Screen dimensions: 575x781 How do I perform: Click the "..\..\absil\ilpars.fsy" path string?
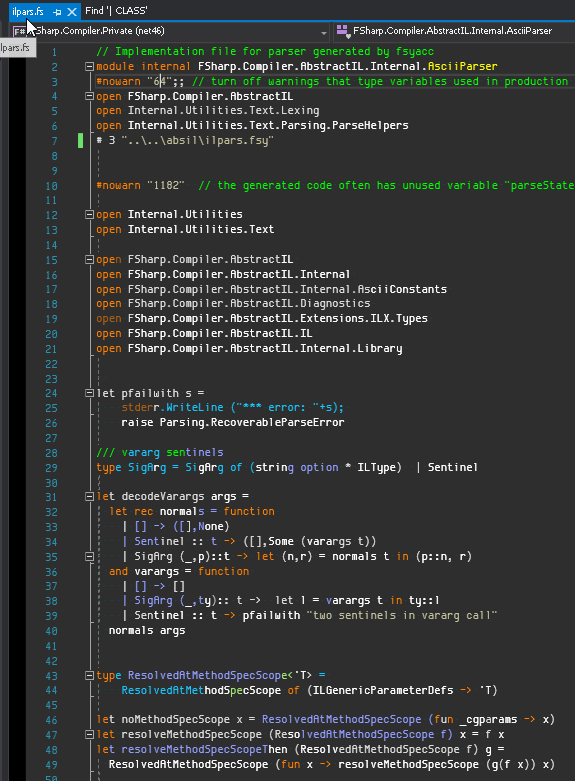coord(197,140)
